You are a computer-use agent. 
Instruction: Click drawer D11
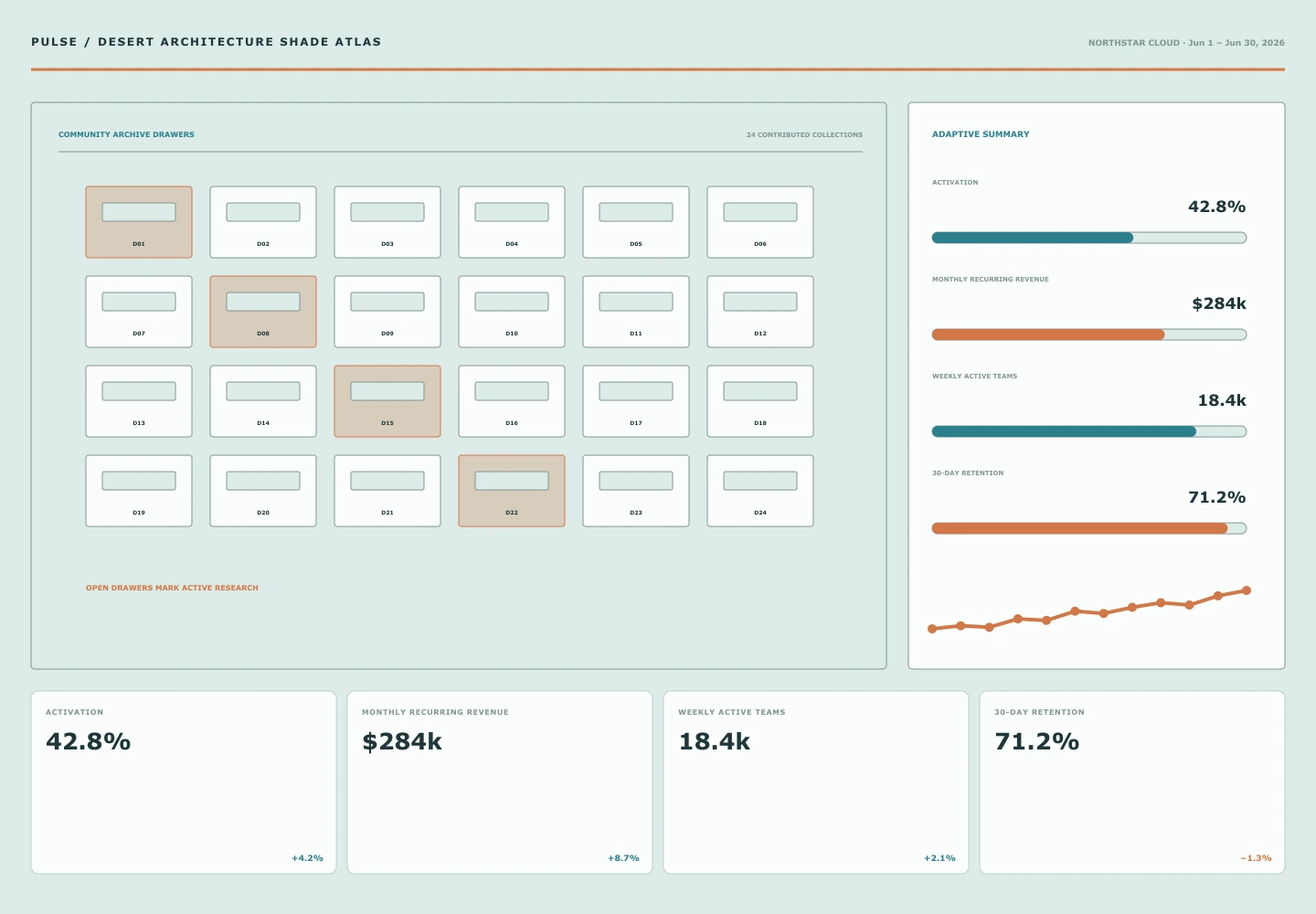pyautogui.click(x=636, y=312)
